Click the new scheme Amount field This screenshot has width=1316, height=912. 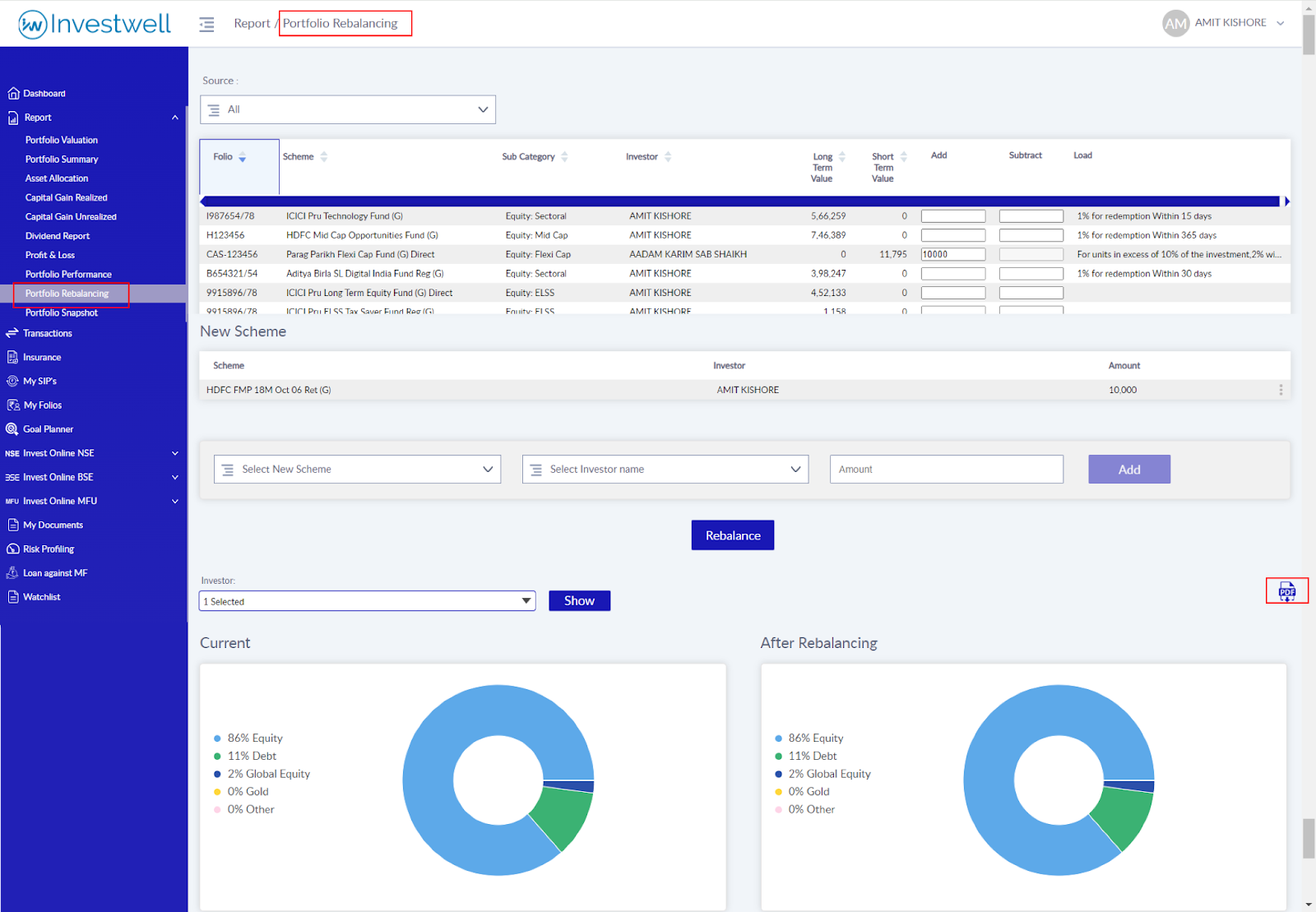coord(947,470)
